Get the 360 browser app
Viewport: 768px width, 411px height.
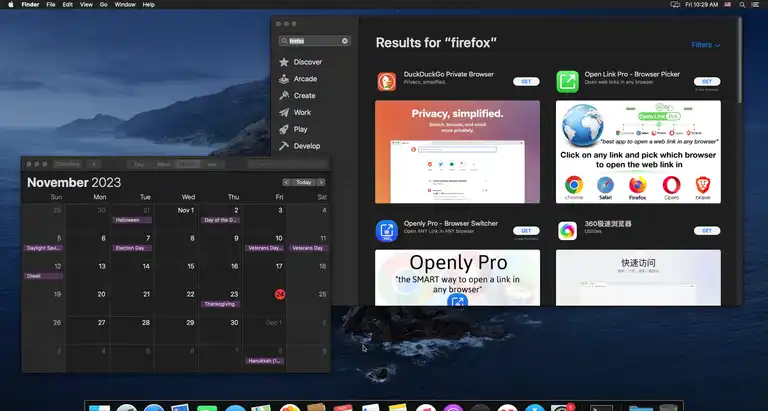pos(707,231)
